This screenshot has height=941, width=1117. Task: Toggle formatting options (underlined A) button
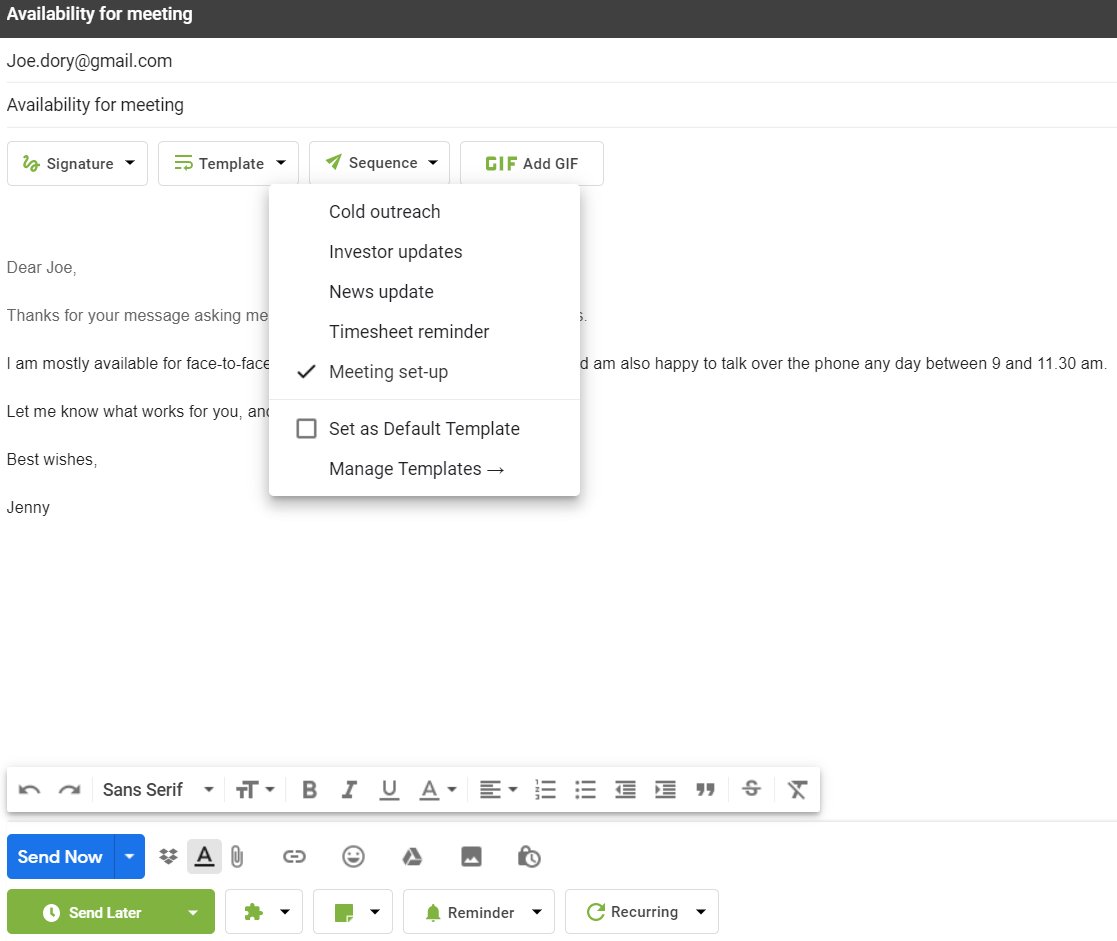point(204,856)
